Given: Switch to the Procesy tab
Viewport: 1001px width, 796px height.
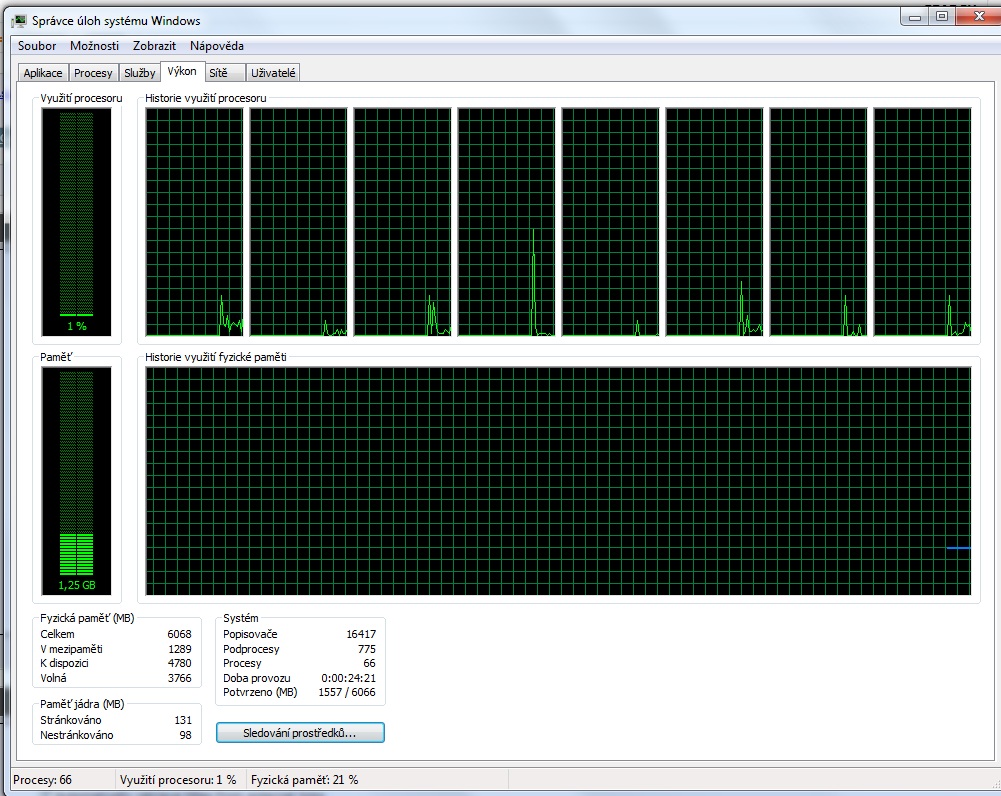Looking at the screenshot, I should tap(93, 73).
